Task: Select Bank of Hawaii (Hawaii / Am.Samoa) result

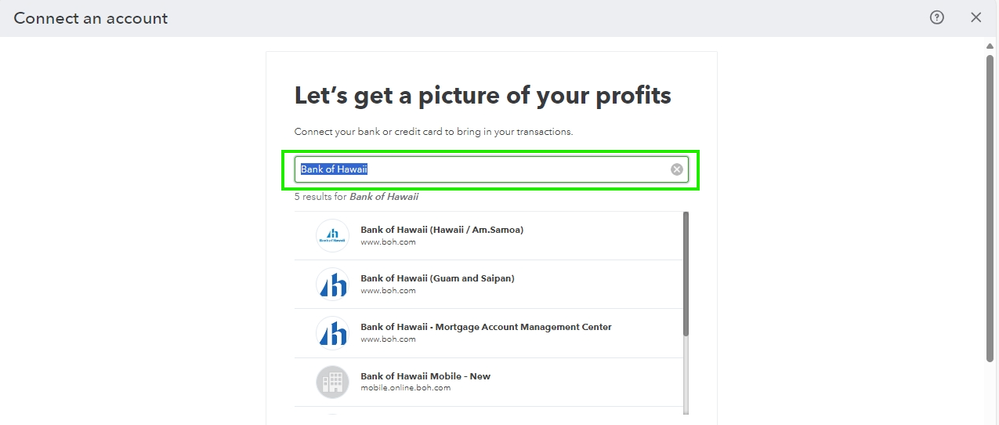Action: pyautogui.click(x=441, y=230)
